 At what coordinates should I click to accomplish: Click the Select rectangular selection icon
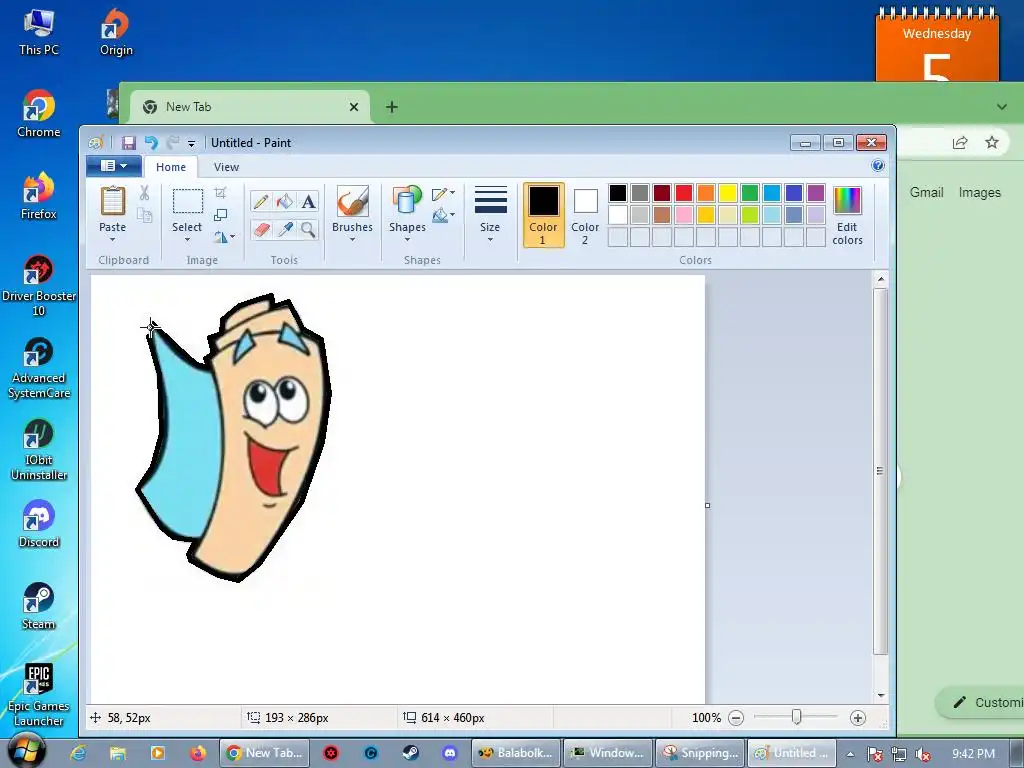(187, 201)
